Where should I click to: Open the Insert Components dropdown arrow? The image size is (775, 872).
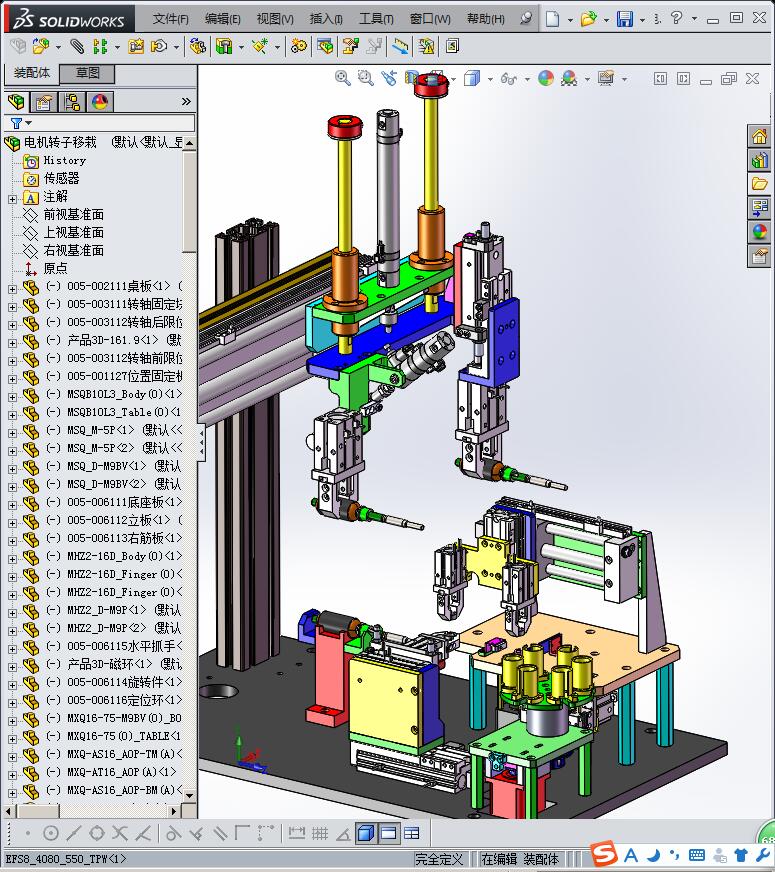58,47
